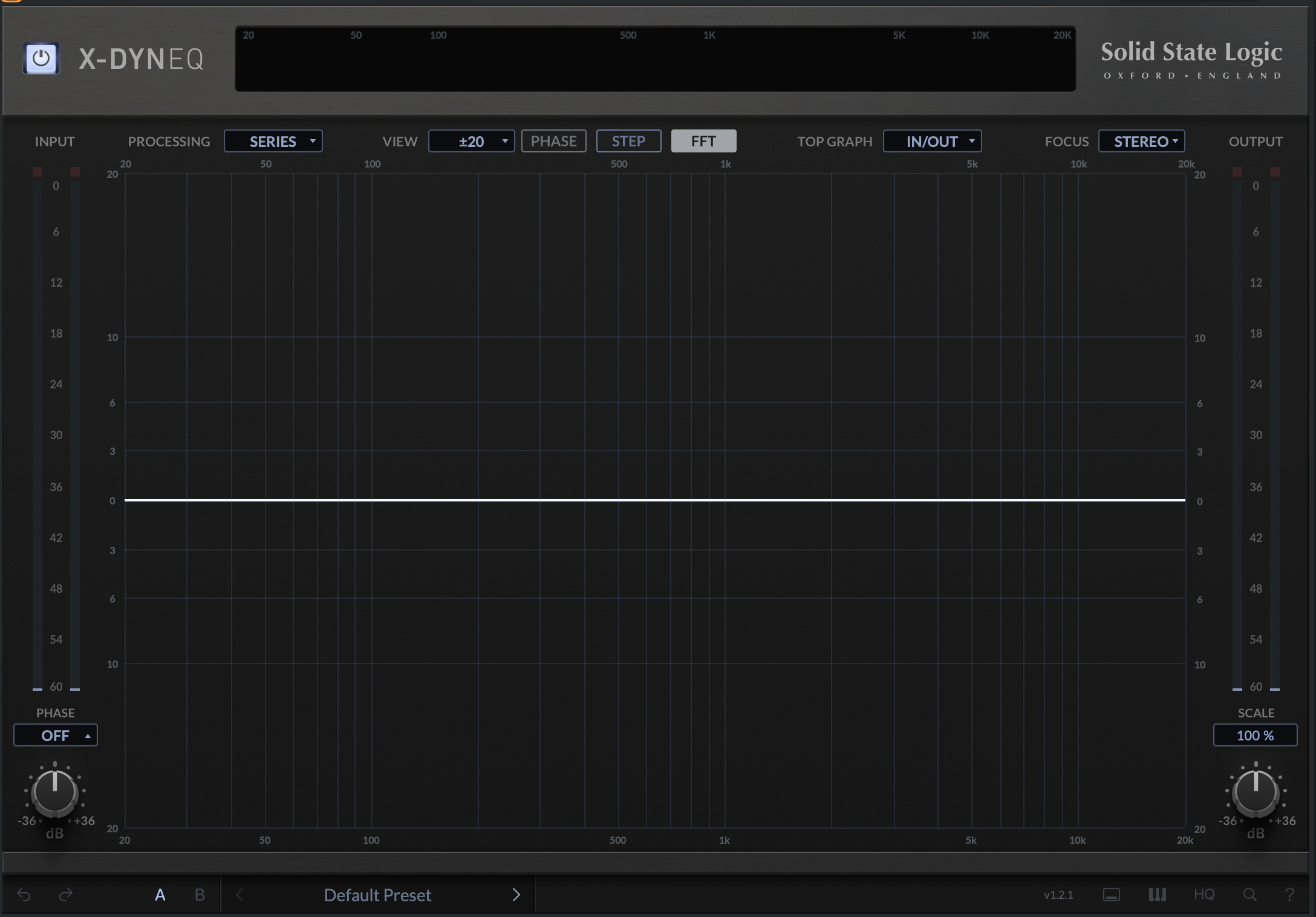
Task: Toggle the FFT analyzer display
Action: click(703, 141)
